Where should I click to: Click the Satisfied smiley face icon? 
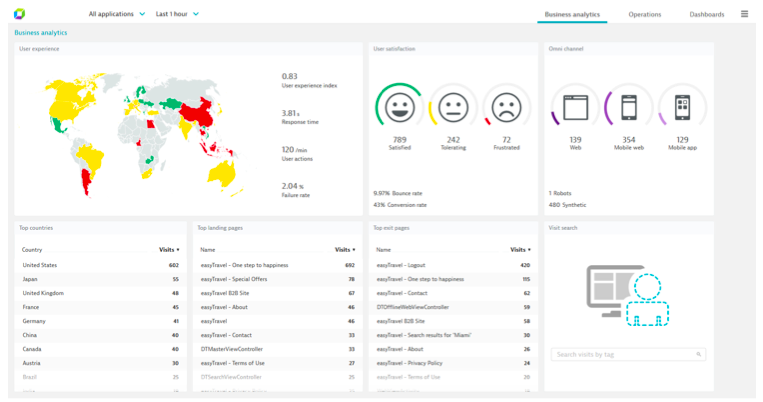coord(400,108)
